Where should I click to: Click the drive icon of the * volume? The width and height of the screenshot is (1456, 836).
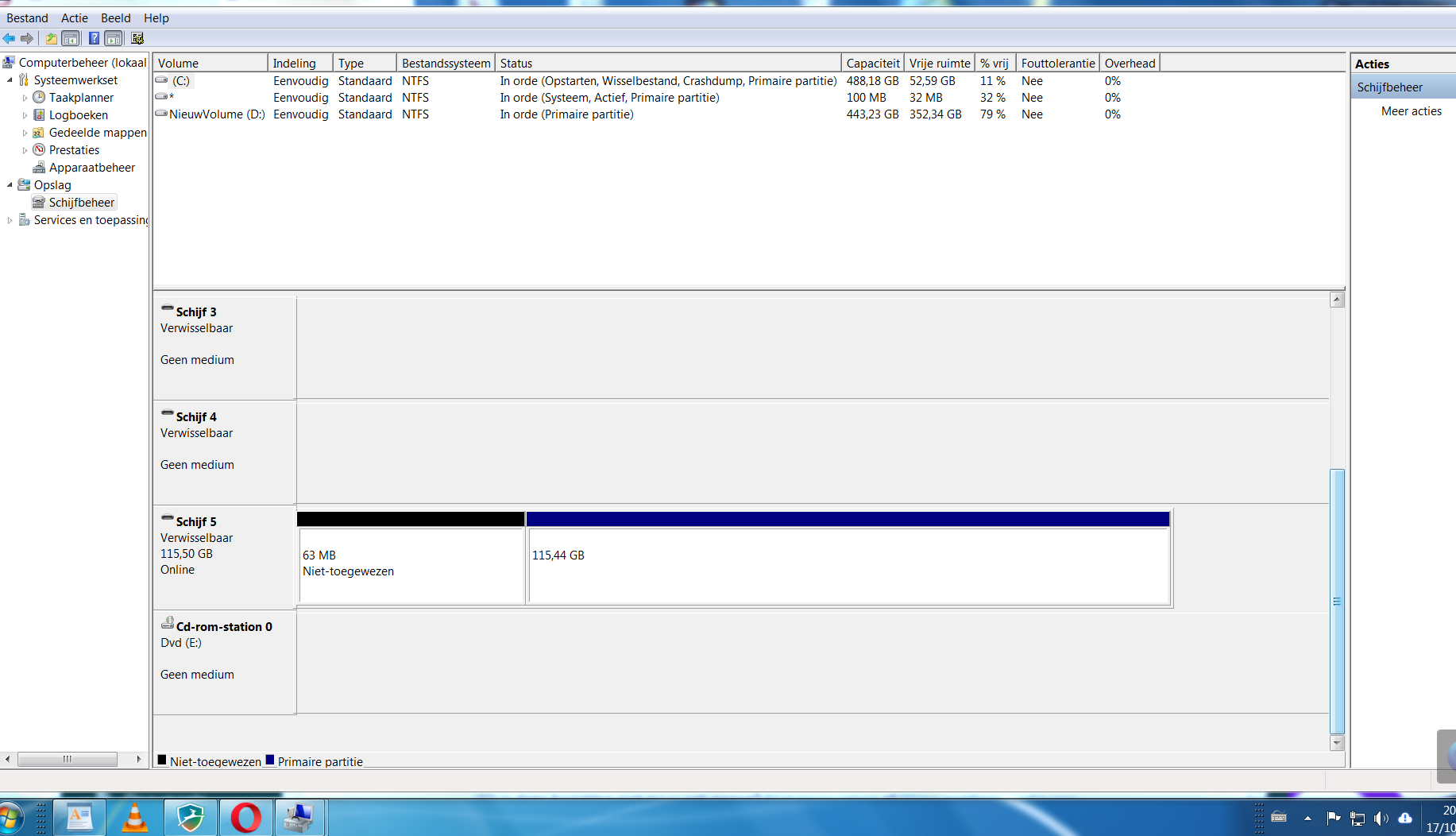162,97
